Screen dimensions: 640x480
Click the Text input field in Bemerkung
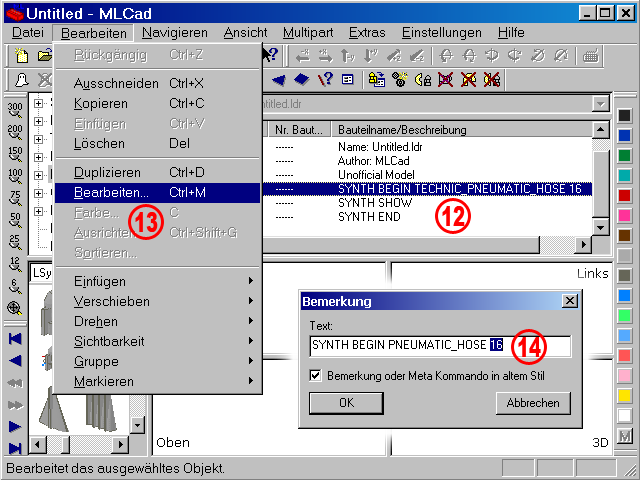coord(440,345)
